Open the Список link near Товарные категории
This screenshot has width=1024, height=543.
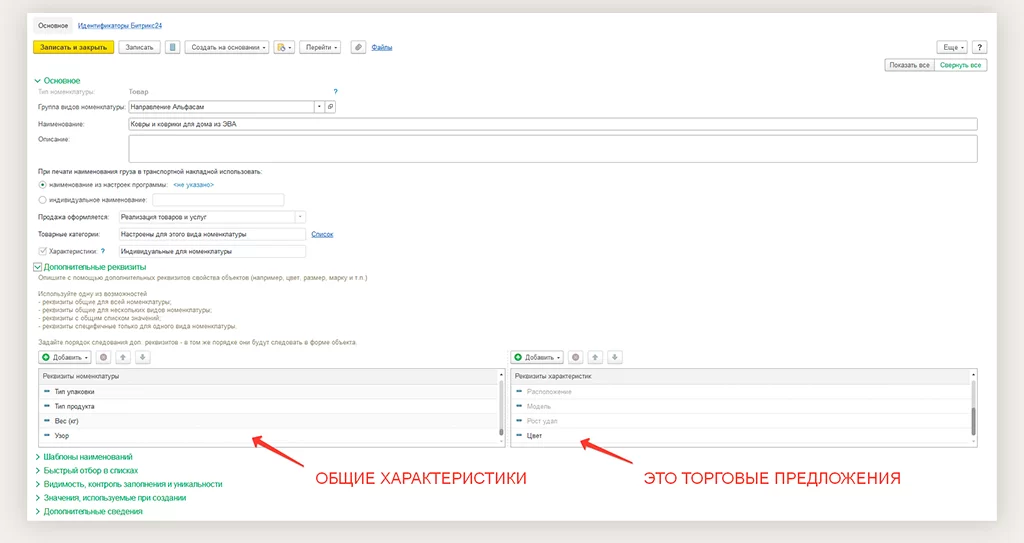tap(322, 234)
